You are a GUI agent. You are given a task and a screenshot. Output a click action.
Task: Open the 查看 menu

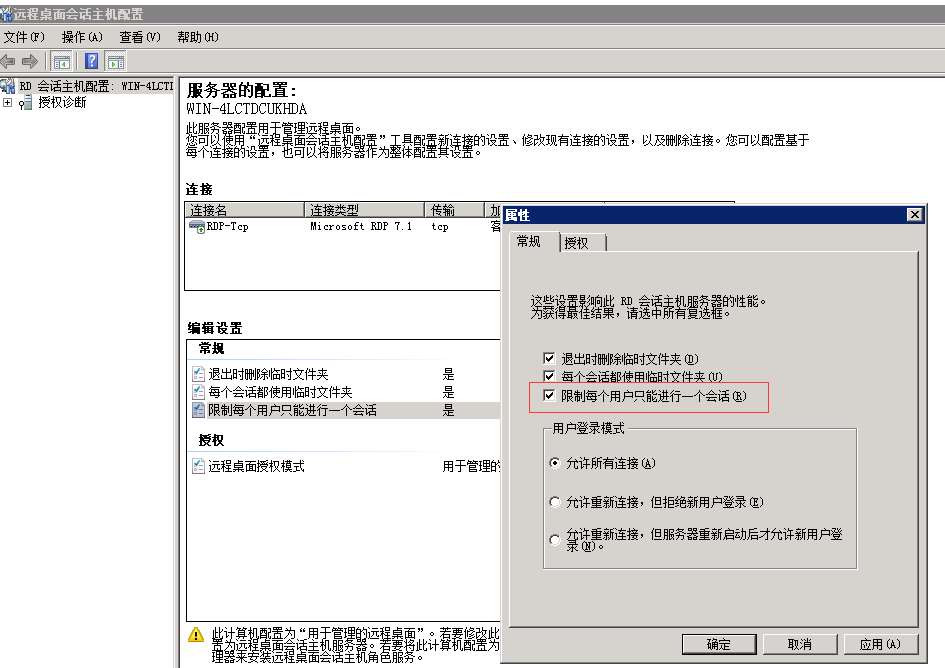pos(138,36)
